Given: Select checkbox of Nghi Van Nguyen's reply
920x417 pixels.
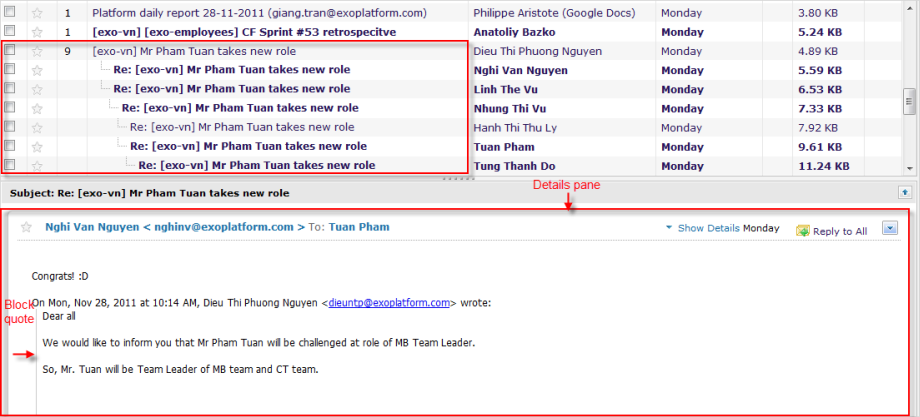Looking at the screenshot, I should [9, 69].
